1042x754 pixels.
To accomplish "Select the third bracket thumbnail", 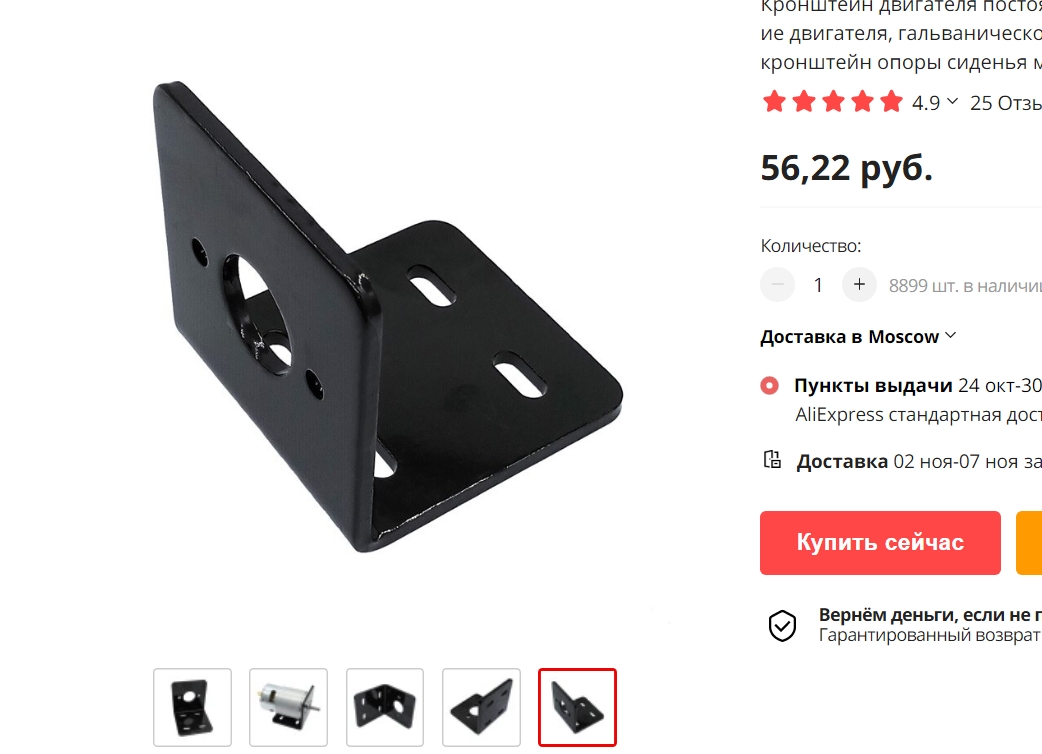I will (x=385, y=707).
